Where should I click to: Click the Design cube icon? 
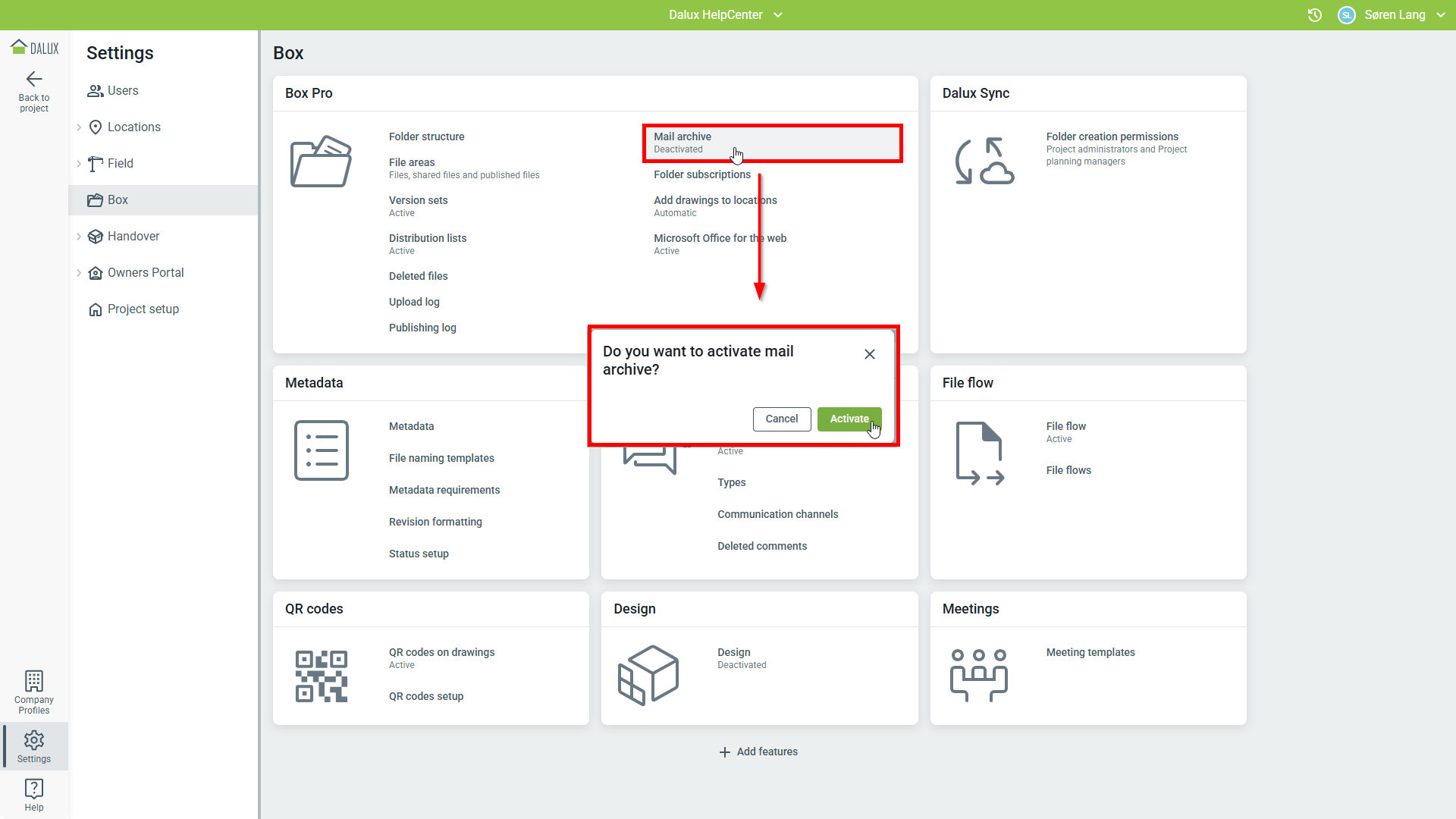pyautogui.click(x=648, y=675)
